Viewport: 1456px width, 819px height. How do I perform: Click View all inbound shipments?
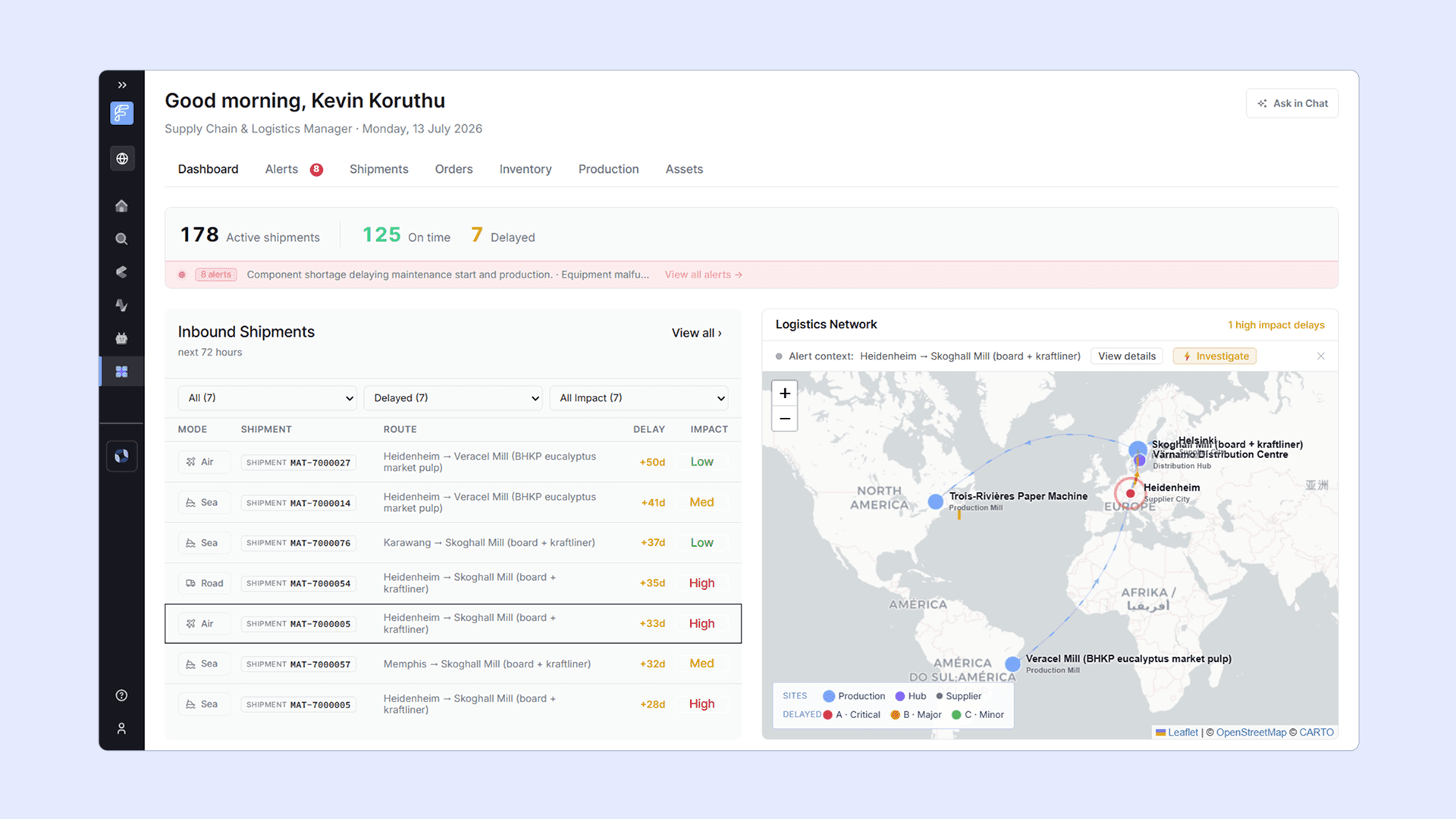(696, 333)
